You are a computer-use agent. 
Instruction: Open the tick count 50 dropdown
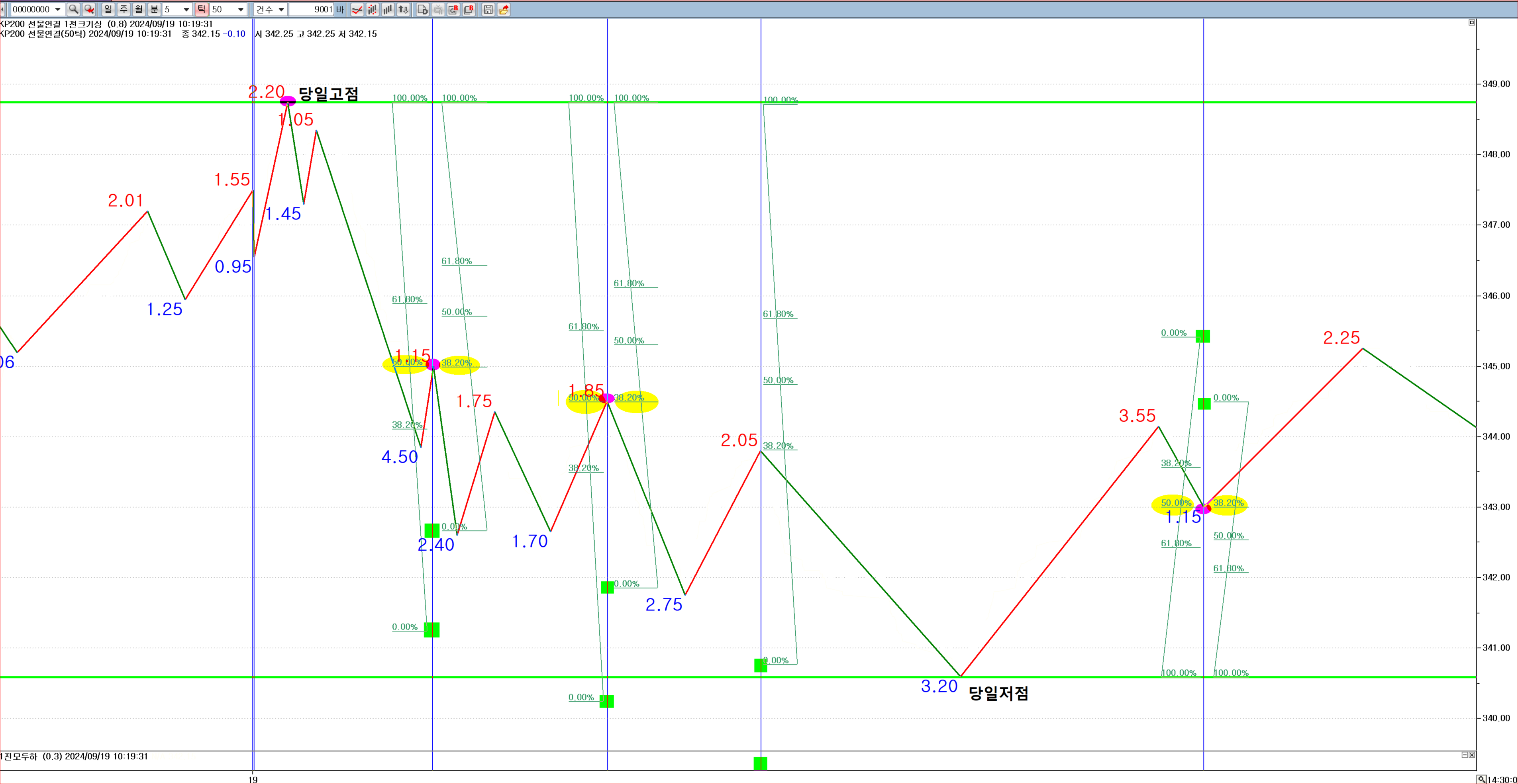click(240, 10)
